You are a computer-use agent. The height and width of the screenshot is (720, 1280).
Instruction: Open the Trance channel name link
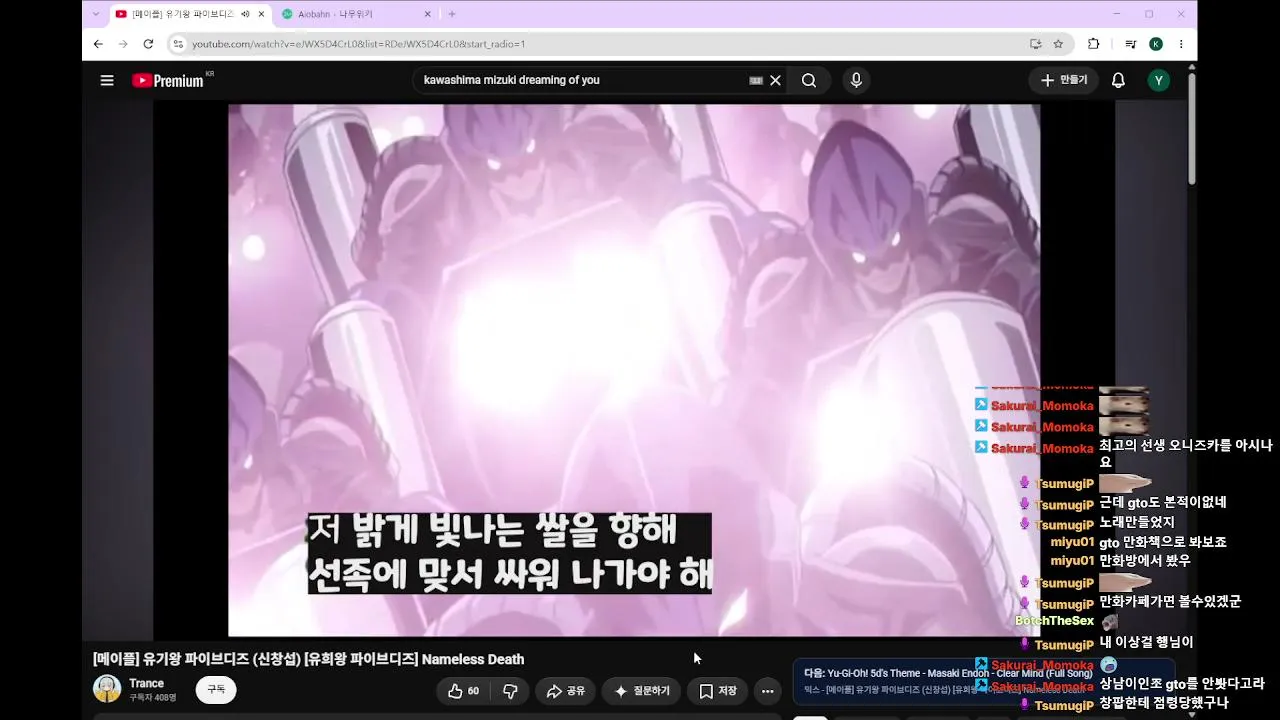pos(146,684)
